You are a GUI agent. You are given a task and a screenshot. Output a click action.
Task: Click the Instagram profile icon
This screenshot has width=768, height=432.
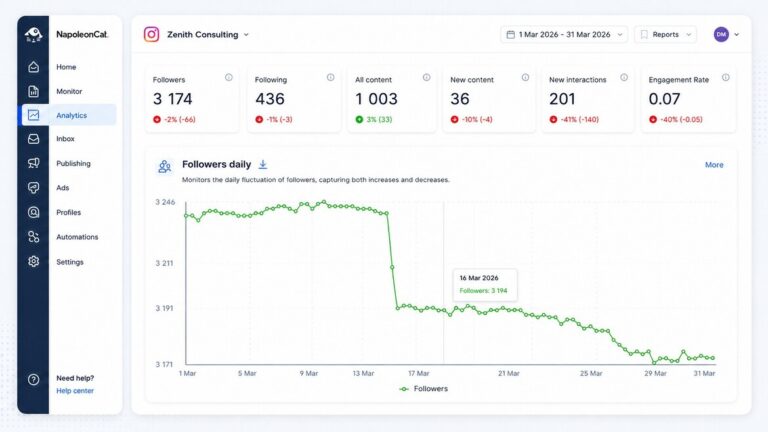pos(151,34)
